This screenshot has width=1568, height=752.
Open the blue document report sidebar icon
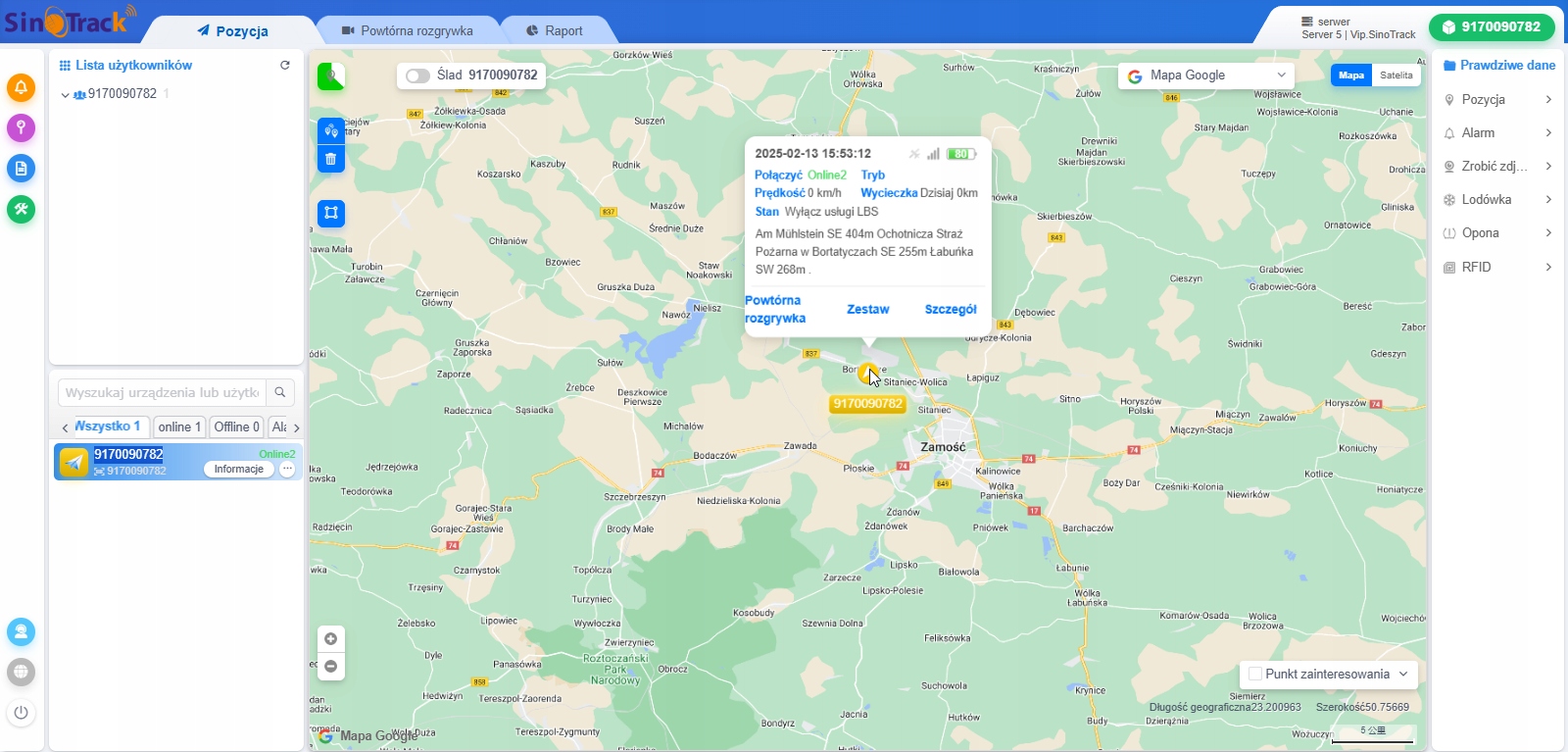click(21, 168)
